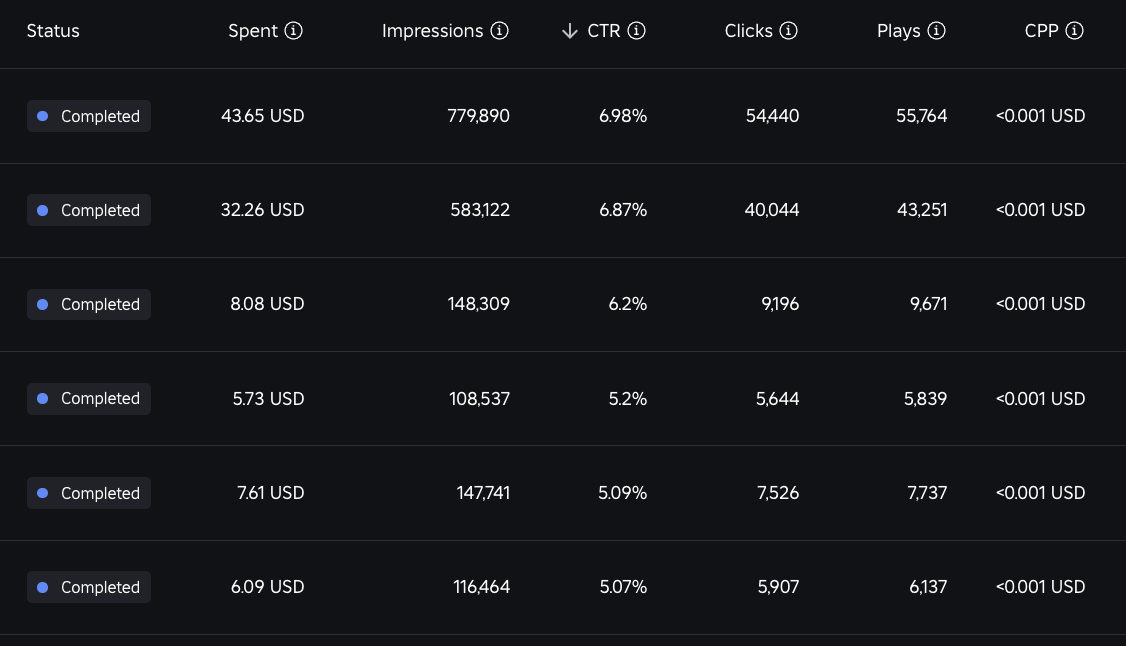Sort by the Spent column header
1126x646 pixels.
pos(253,31)
